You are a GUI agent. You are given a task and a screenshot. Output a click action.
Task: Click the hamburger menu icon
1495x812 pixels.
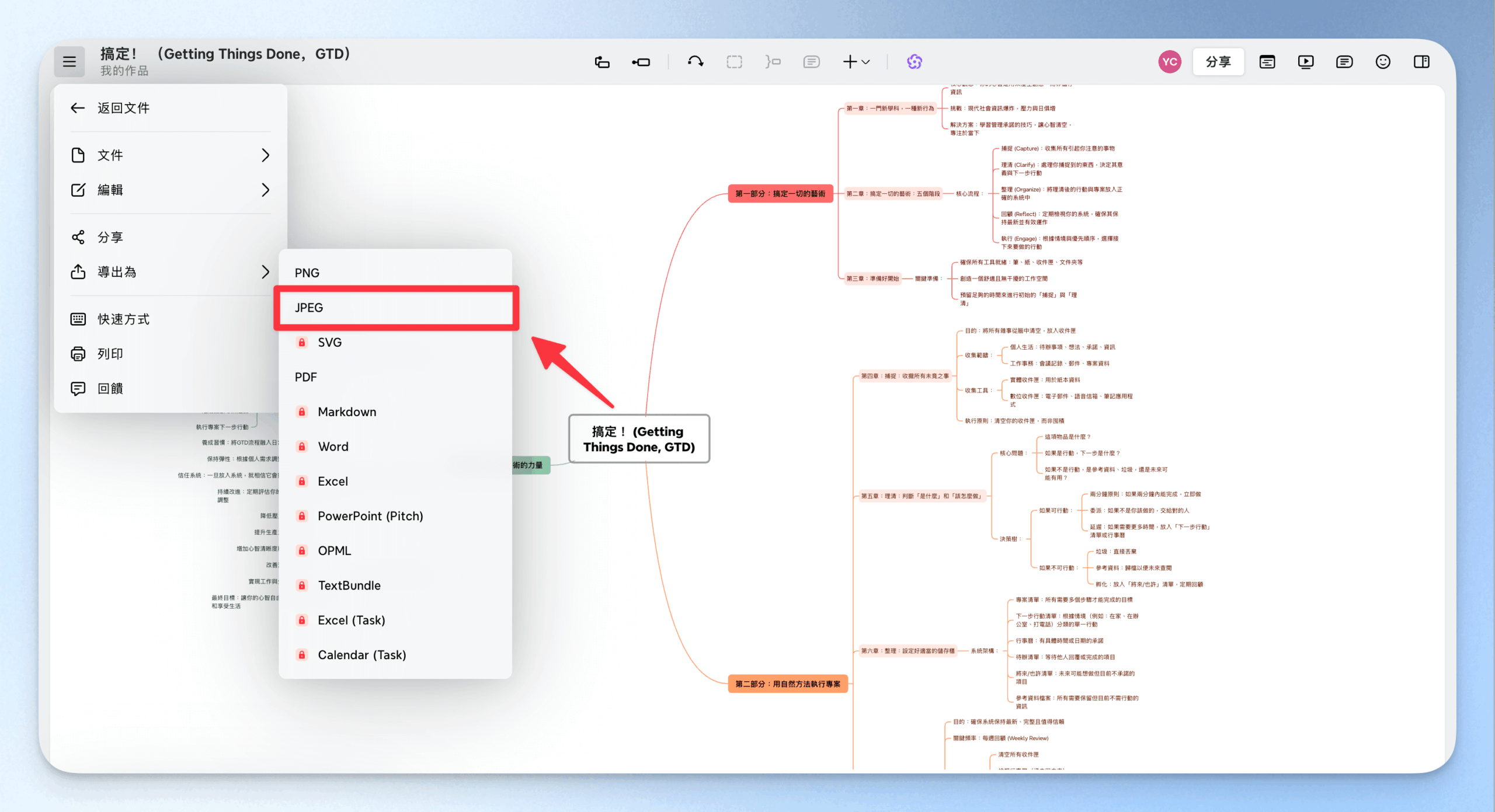[69, 62]
